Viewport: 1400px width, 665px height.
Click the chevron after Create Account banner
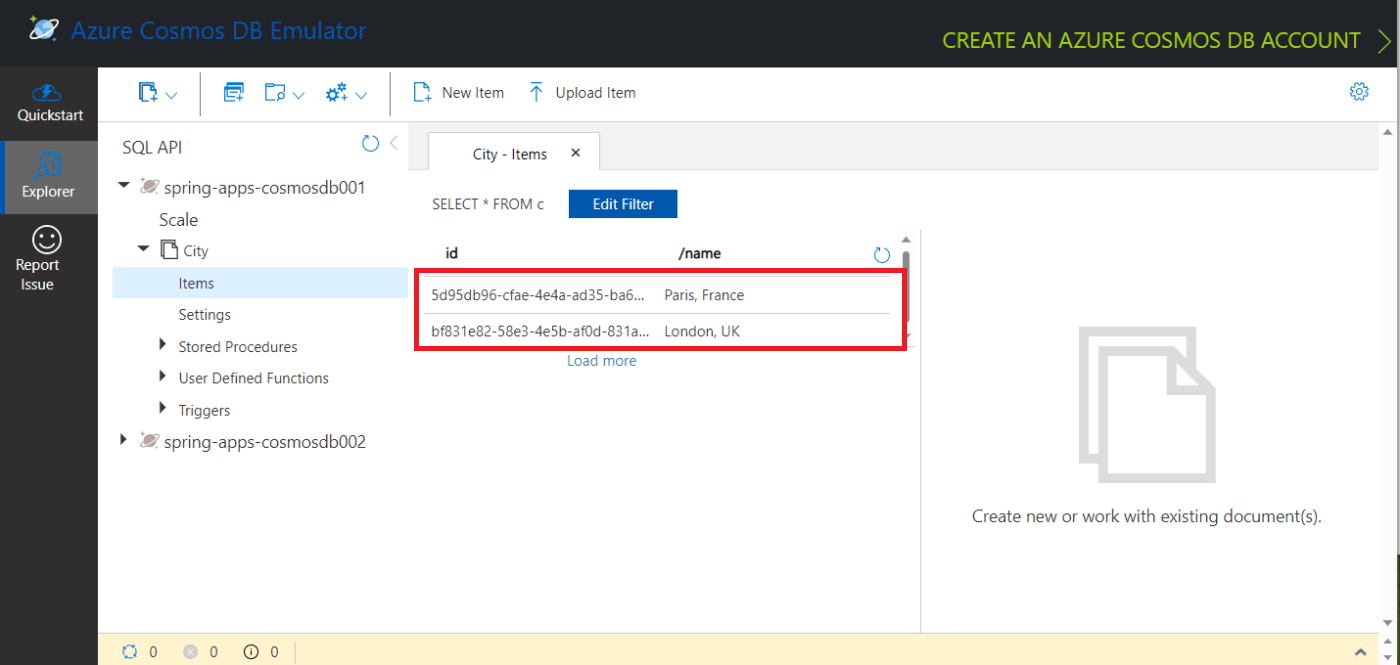click(1385, 41)
